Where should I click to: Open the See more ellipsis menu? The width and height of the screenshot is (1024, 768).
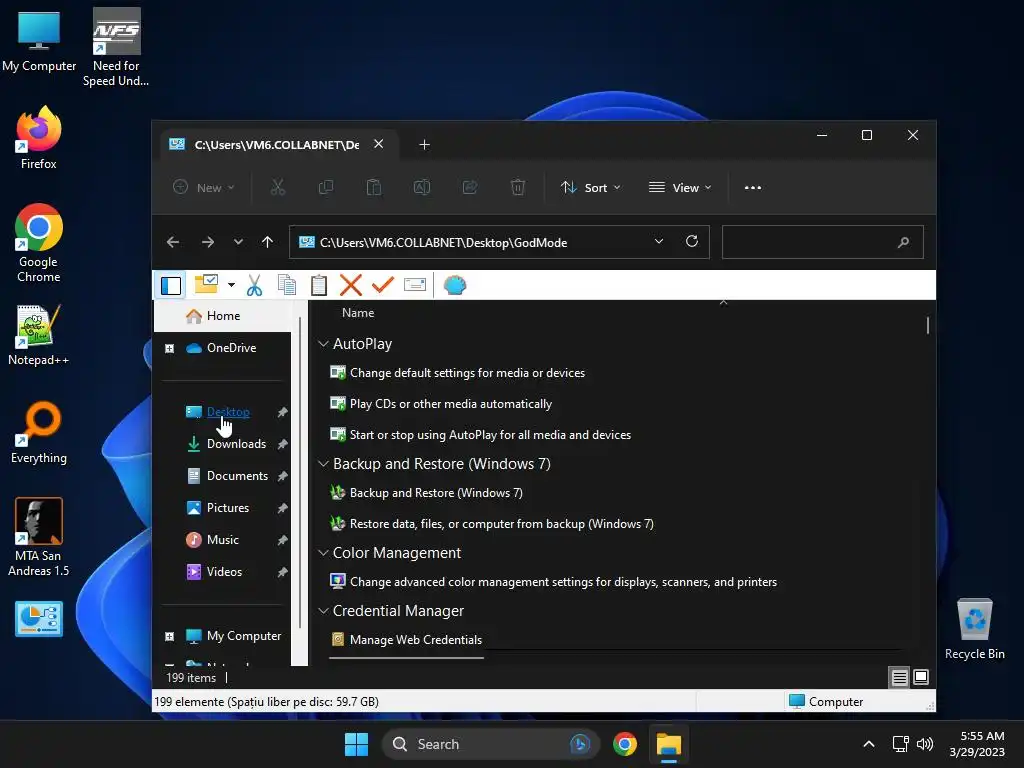point(752,187)
